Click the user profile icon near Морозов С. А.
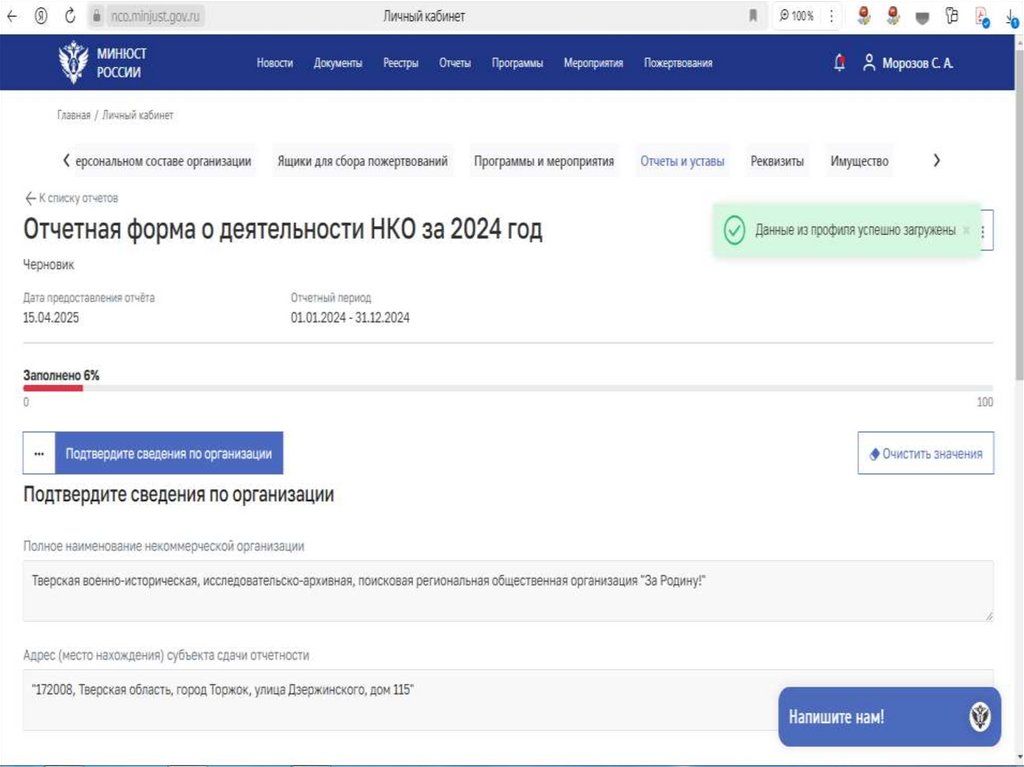Screen dimensions: 1024x767 869,63
